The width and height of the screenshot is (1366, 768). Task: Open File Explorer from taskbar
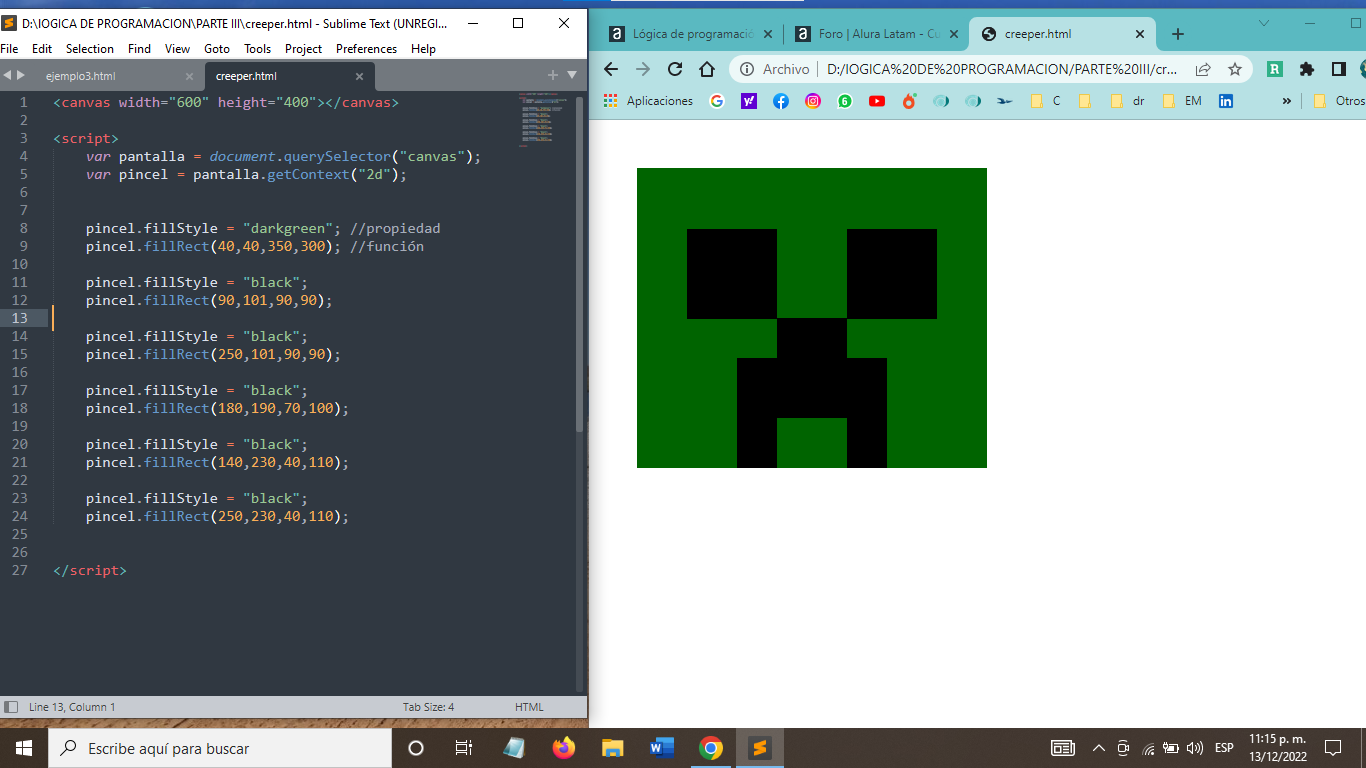[x=613, y=748]
